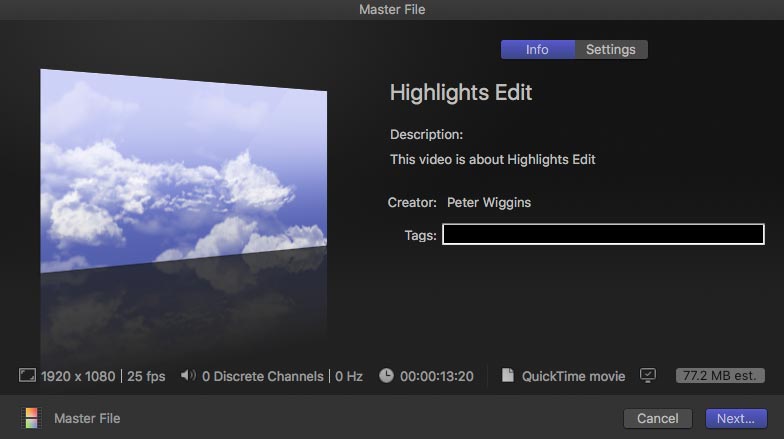
Task: Click the Next... button
Action: (736, 418)
